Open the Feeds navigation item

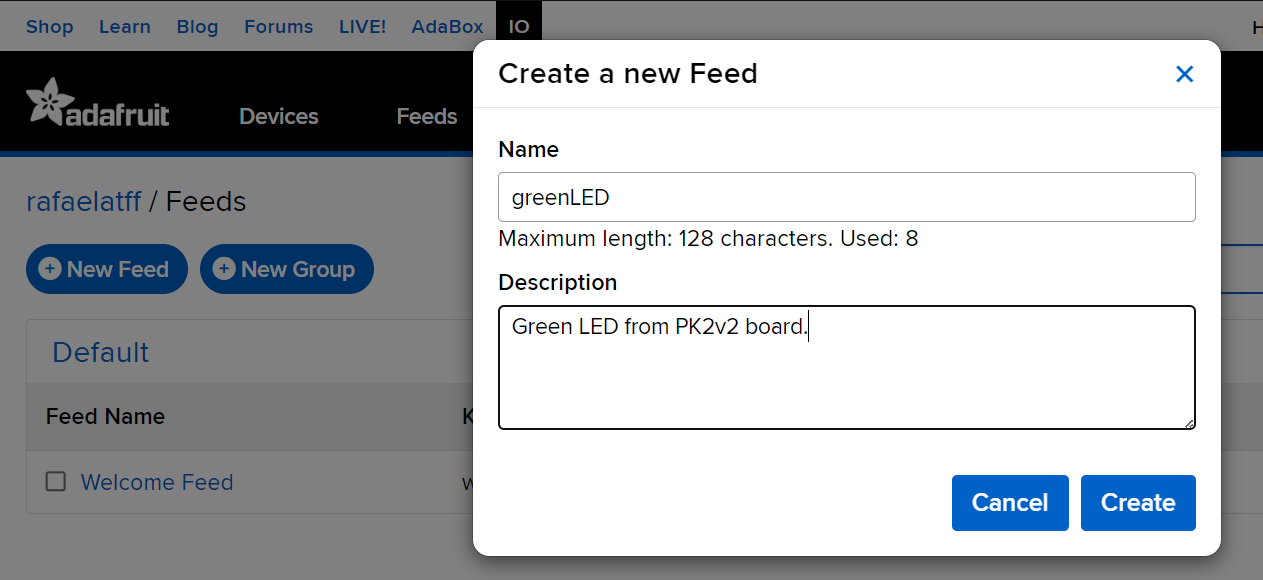426,117
